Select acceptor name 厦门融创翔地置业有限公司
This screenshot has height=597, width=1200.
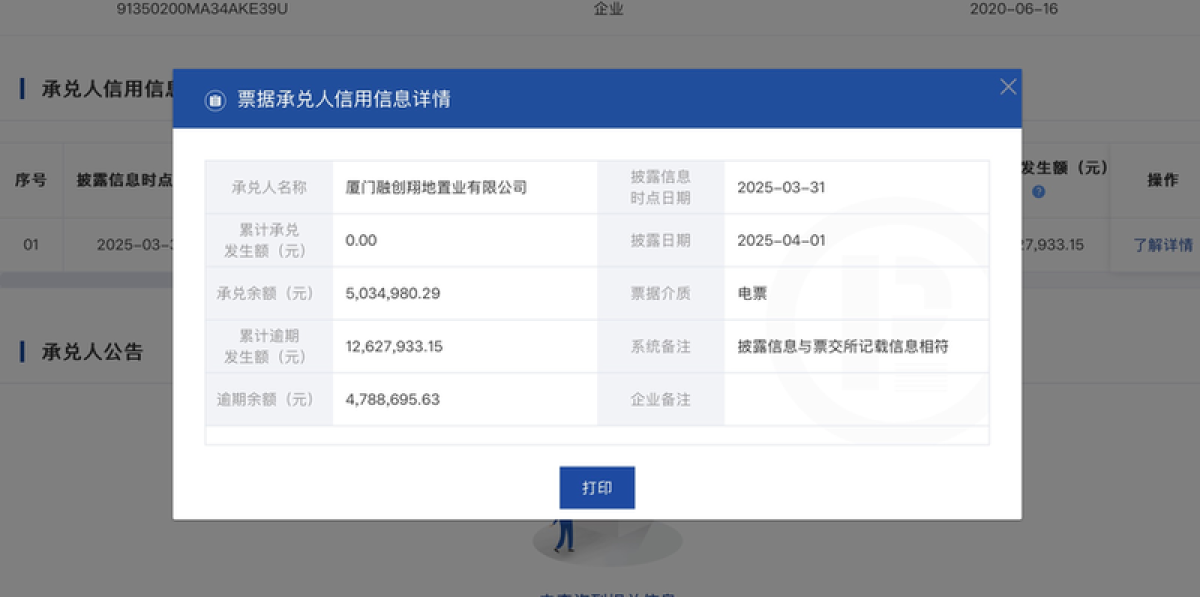click(x=436, y=187)
